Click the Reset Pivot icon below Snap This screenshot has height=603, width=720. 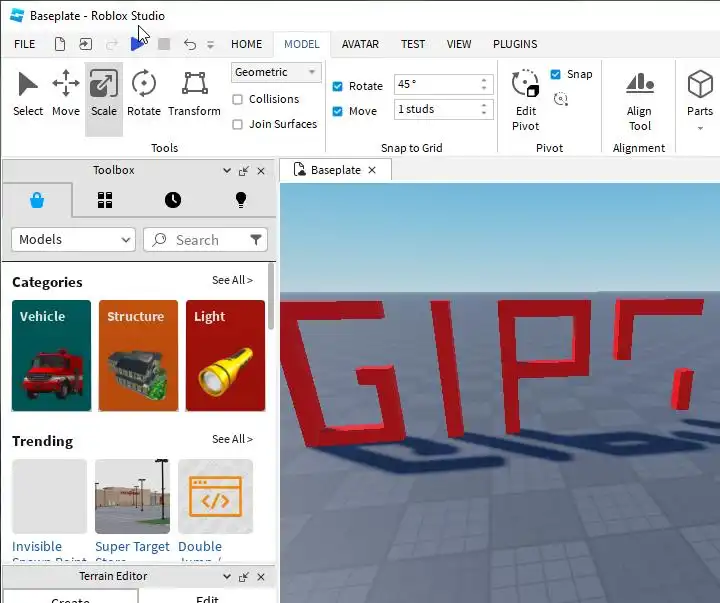(561, 99)
